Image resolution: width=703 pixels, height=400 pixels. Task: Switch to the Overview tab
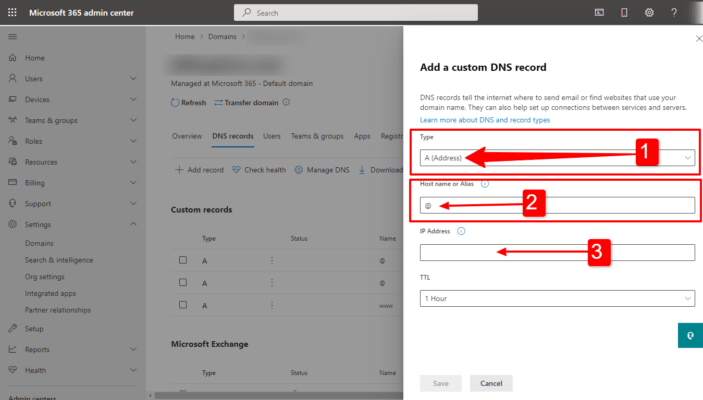click(187, 135)
